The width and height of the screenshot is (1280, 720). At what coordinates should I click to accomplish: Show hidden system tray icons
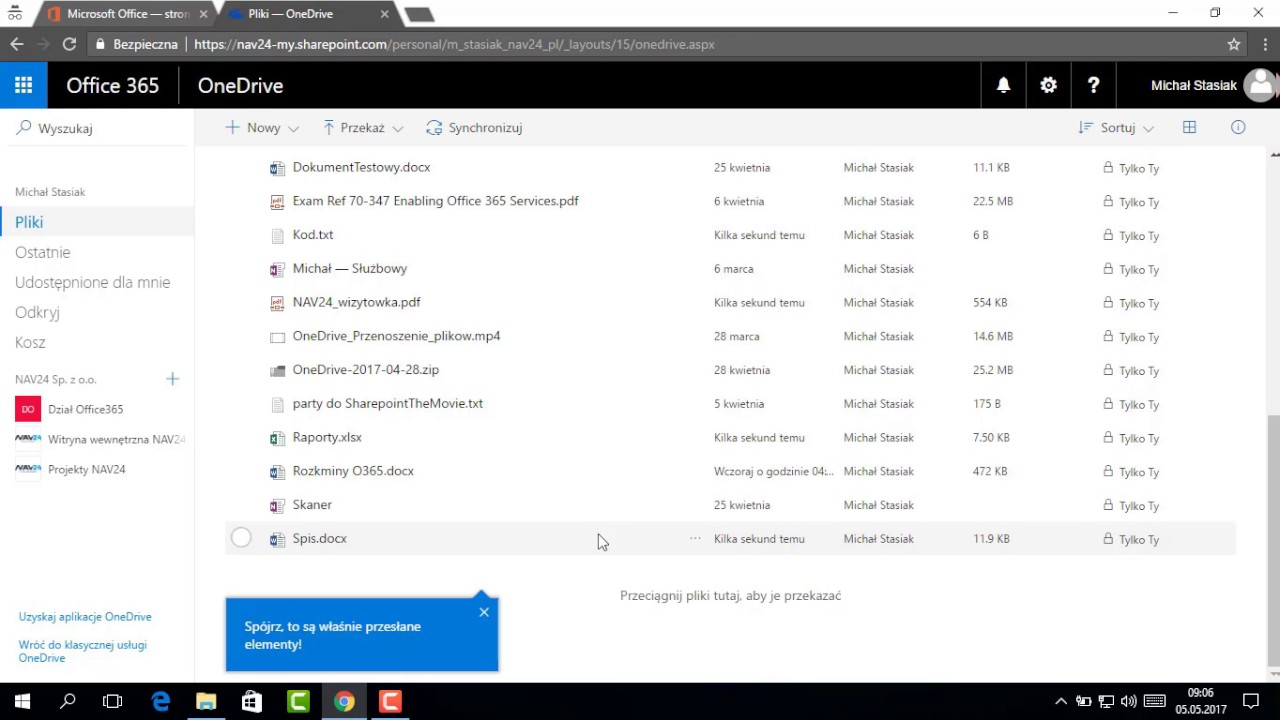point(1061,701)
